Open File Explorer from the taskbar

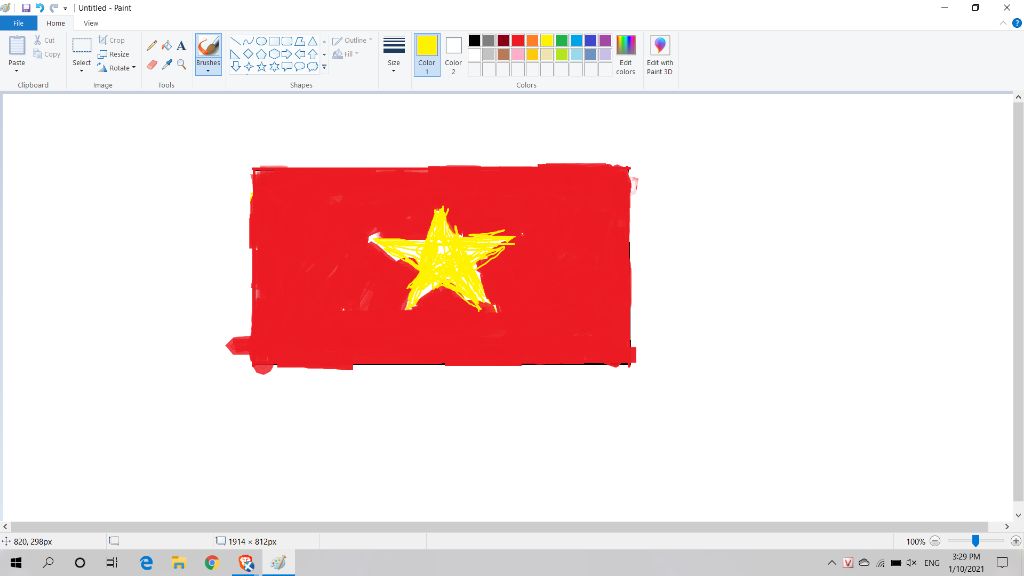(x=179, y=562)
